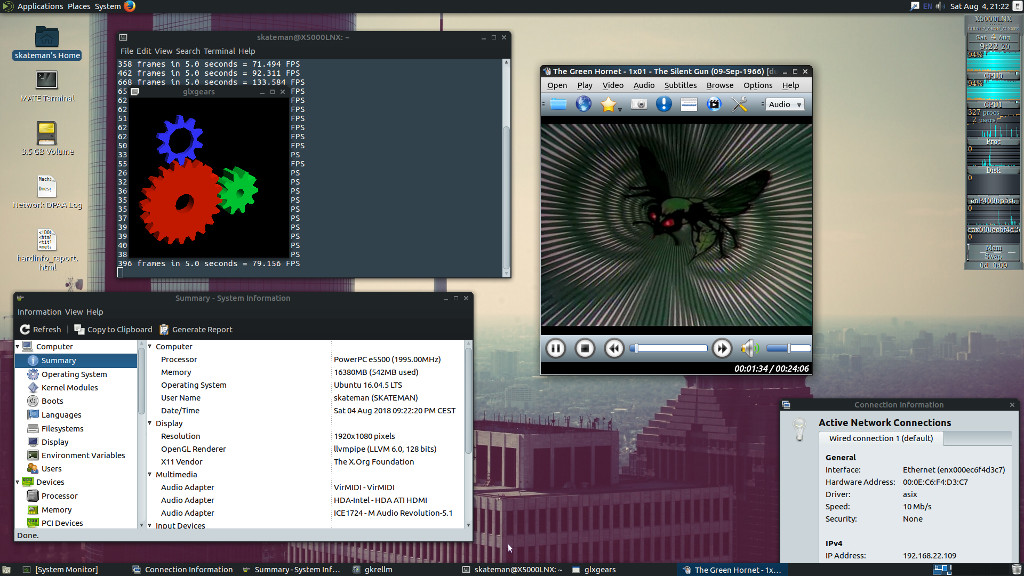1024x576 pixels.
Task: Open the Browse menu in media player
Action: (x=720, y=86)
